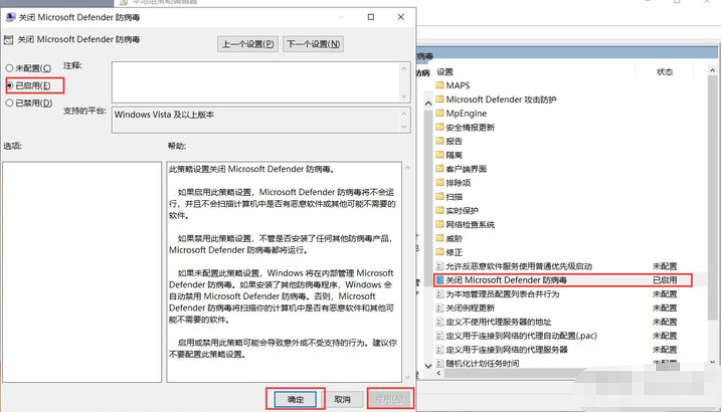Click the MpEngine folder icon
The height and width of the screenshot is (412, 722).
coord(439,114)
